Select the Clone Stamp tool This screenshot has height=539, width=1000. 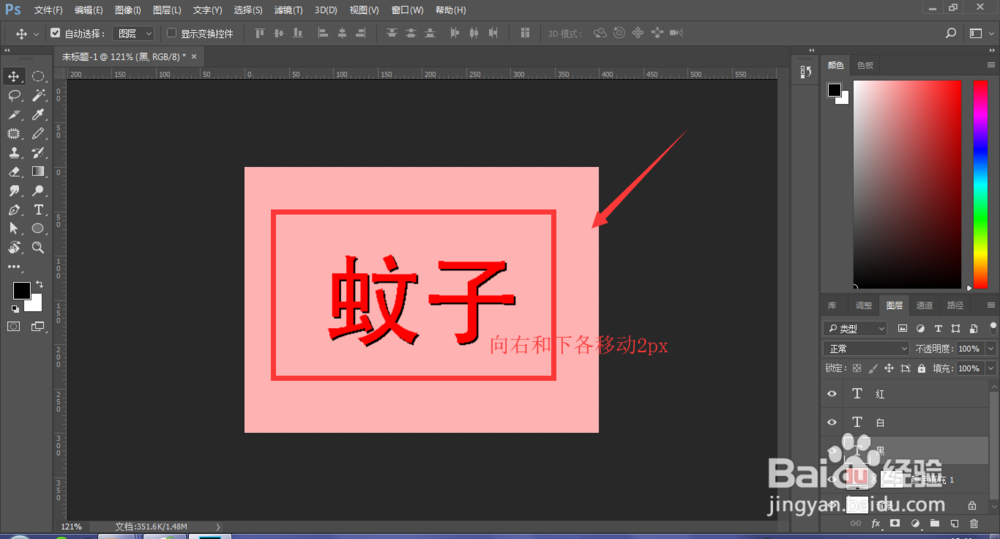[13, 152]
